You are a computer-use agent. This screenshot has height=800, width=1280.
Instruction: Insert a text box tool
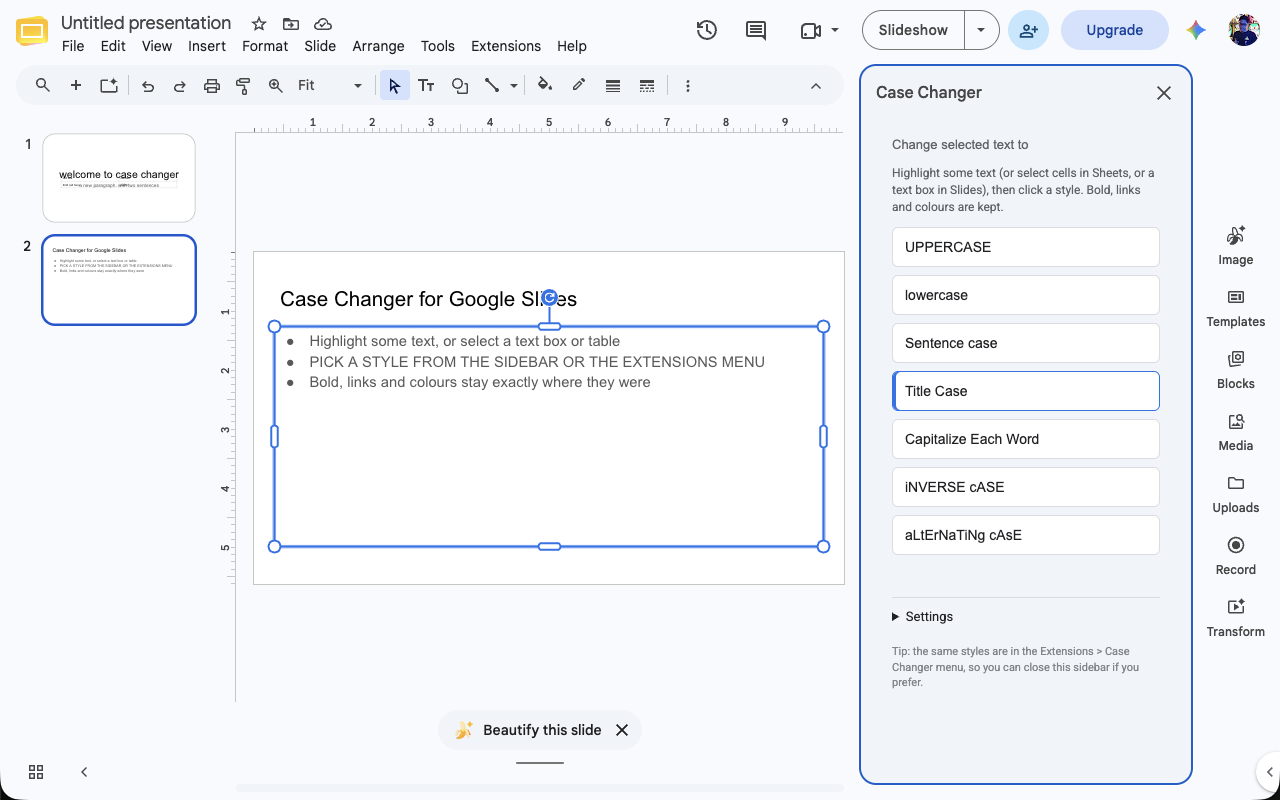click(426, 86)
